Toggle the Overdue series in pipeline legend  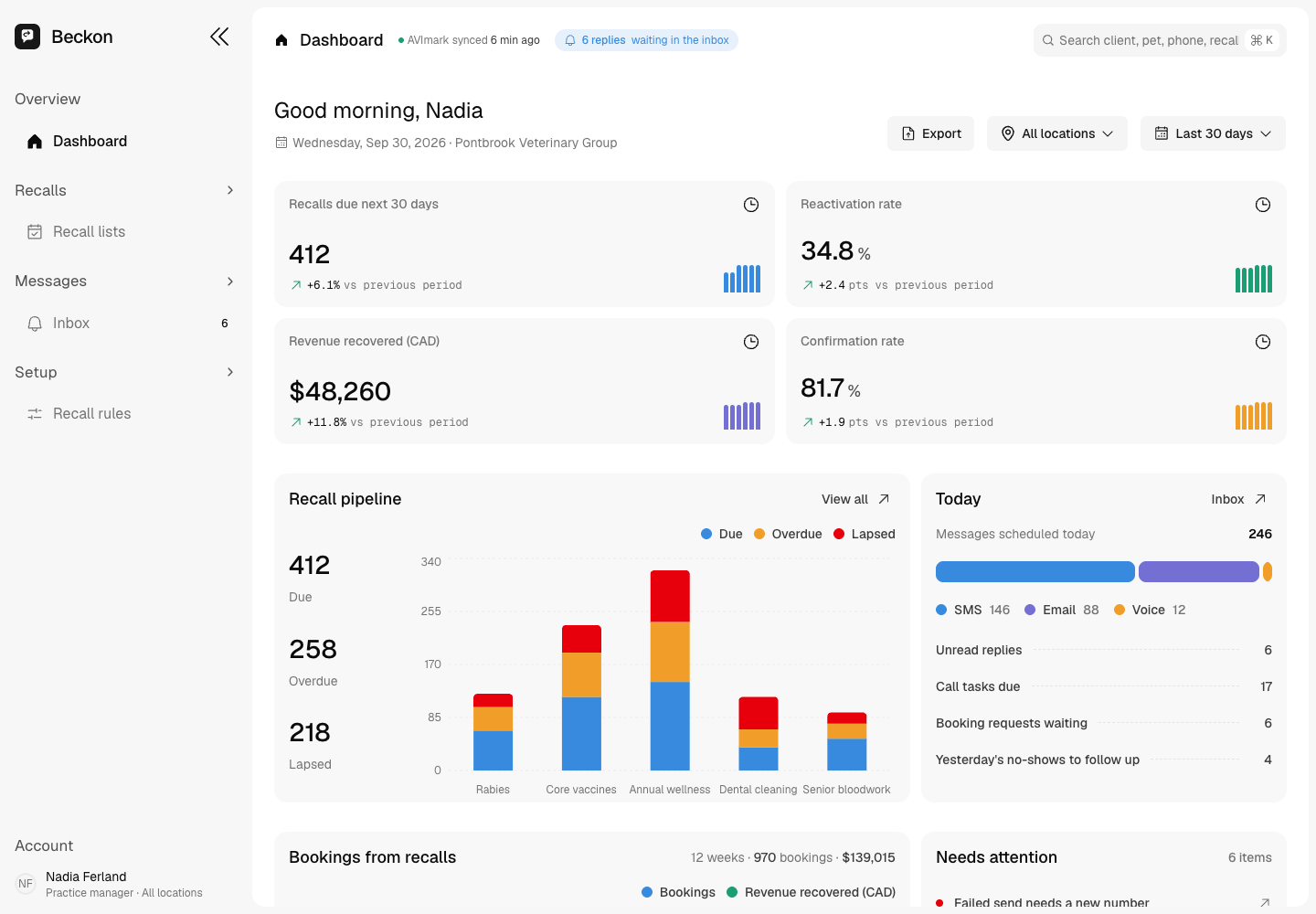tap(788, 534)
